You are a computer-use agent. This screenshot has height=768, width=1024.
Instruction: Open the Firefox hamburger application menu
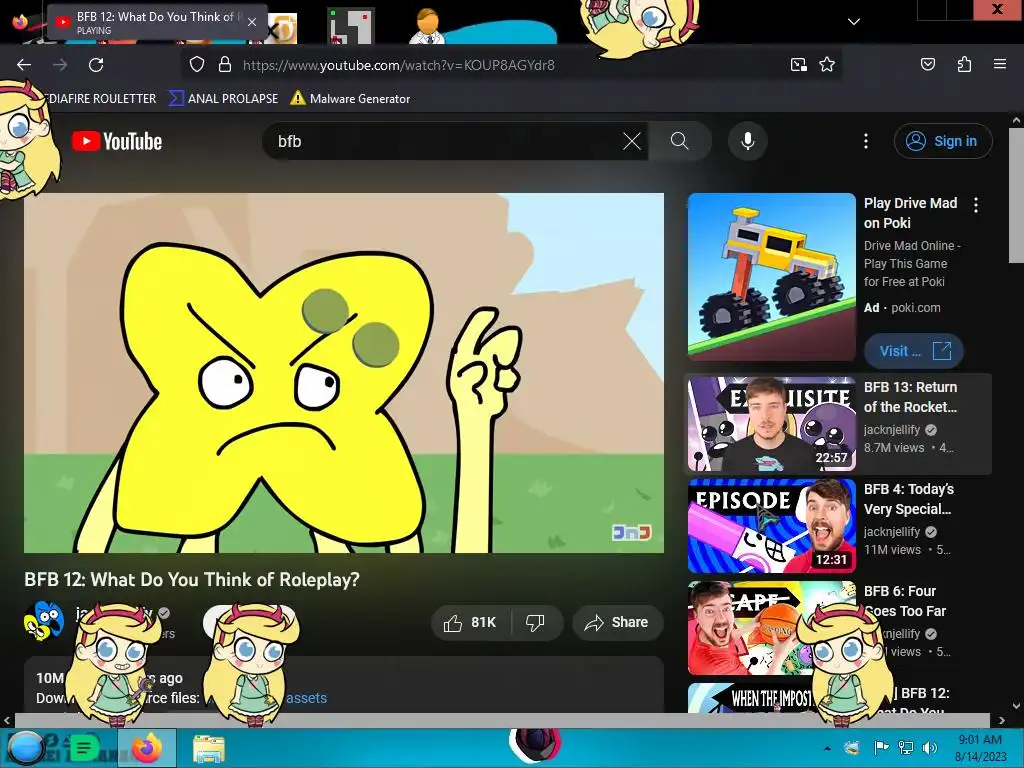999,65
